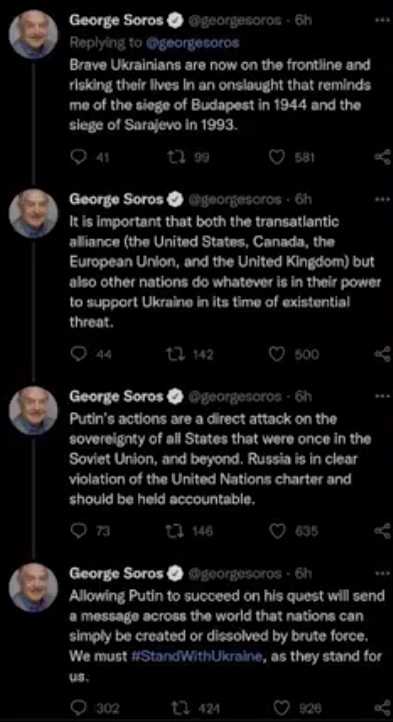Open the avatar on the first tweet
This screenshot has height=722, width=393.
(x=33, y=35)
